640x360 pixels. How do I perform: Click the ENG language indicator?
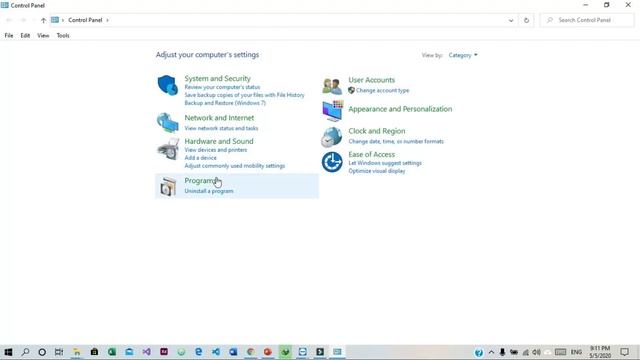[576, 352]
